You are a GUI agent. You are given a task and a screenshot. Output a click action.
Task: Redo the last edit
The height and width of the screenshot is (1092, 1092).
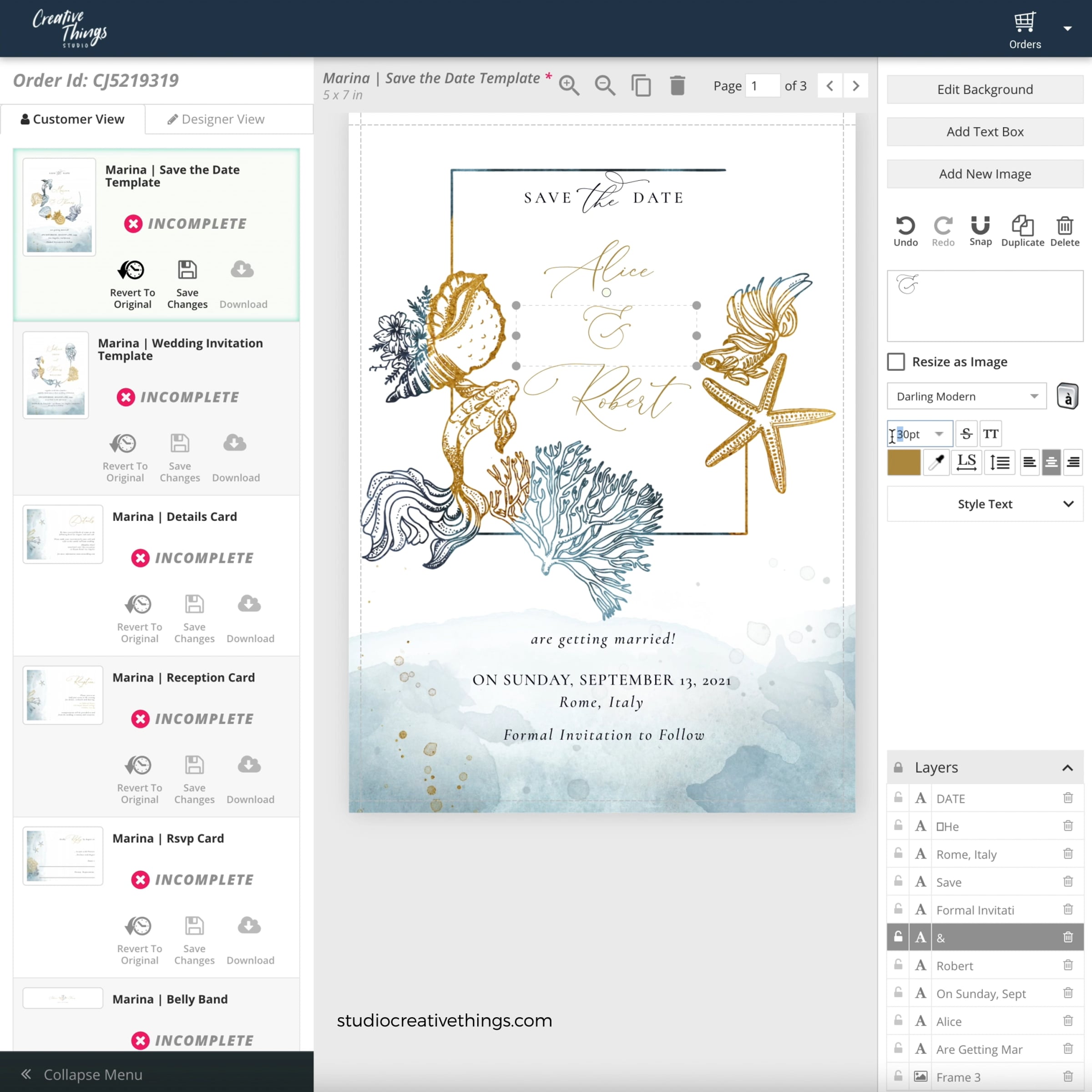943,231
